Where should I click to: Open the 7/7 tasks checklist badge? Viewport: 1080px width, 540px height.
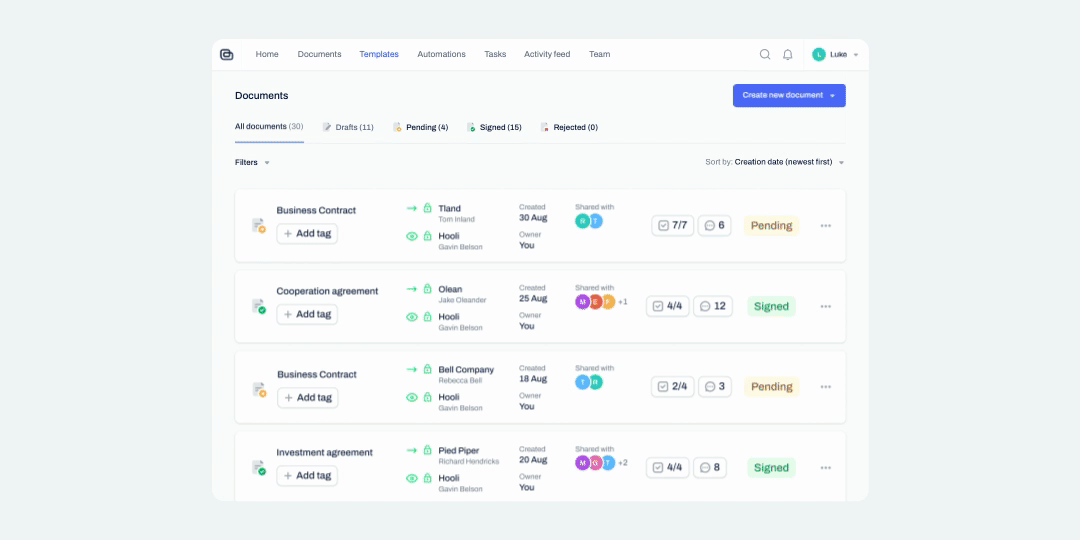point(673,225)
